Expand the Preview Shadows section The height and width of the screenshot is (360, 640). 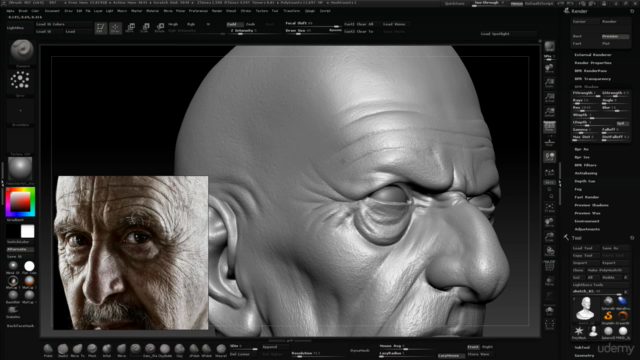(x=591, y=205)
